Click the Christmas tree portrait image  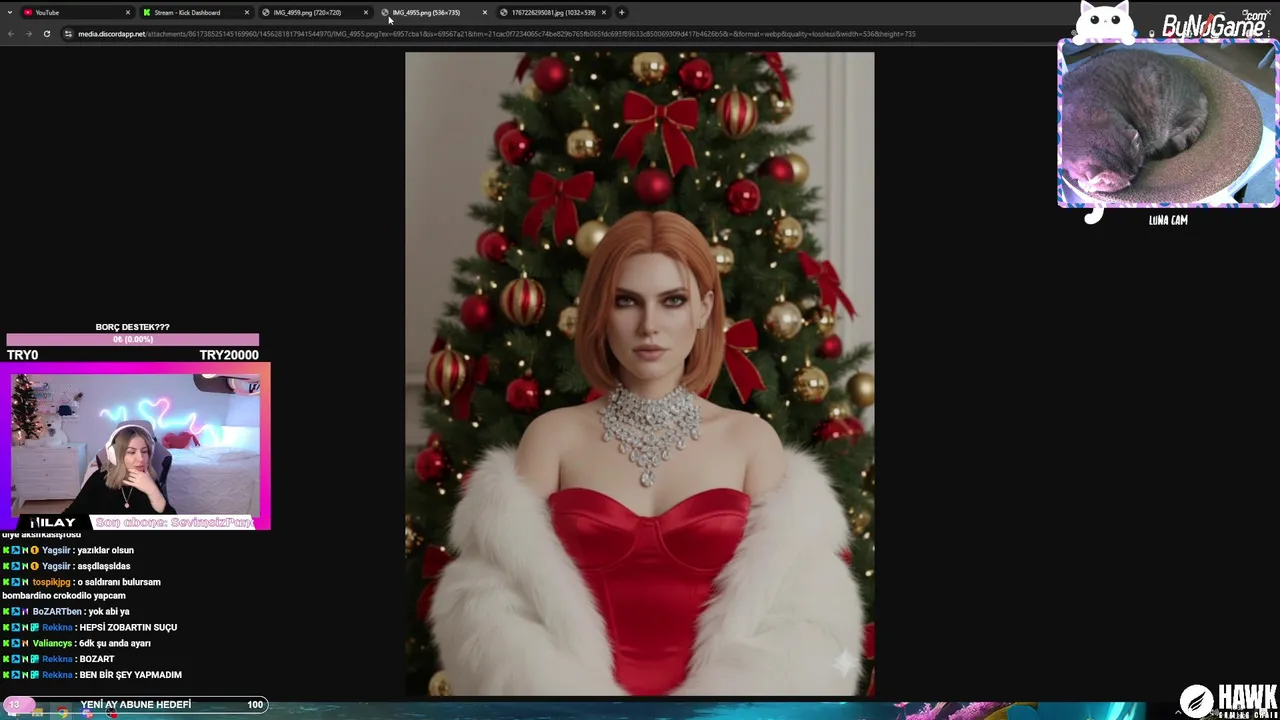pyautogui.click(x=639, y=373)
